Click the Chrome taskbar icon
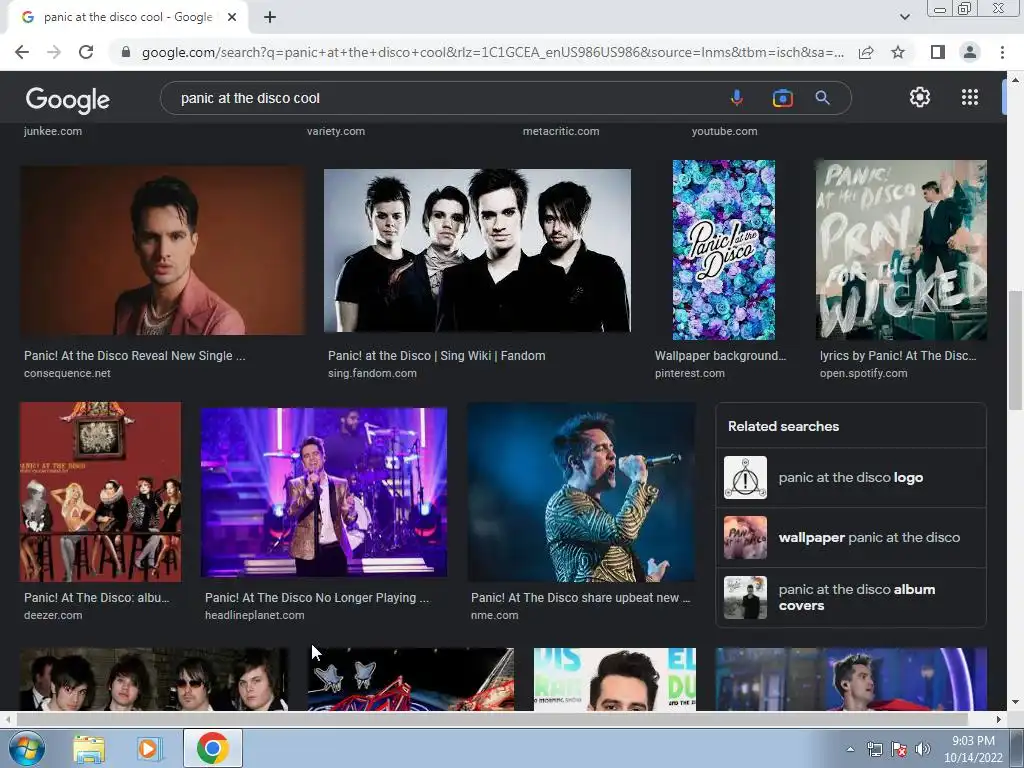Screen dimensions: 1024x768 (x=212, y=748)
